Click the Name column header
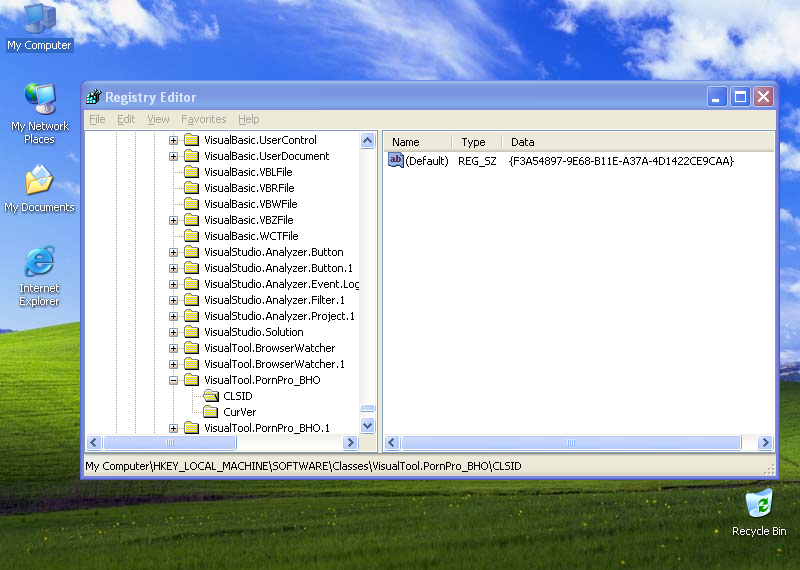800x570 pixels. [418, 142]
